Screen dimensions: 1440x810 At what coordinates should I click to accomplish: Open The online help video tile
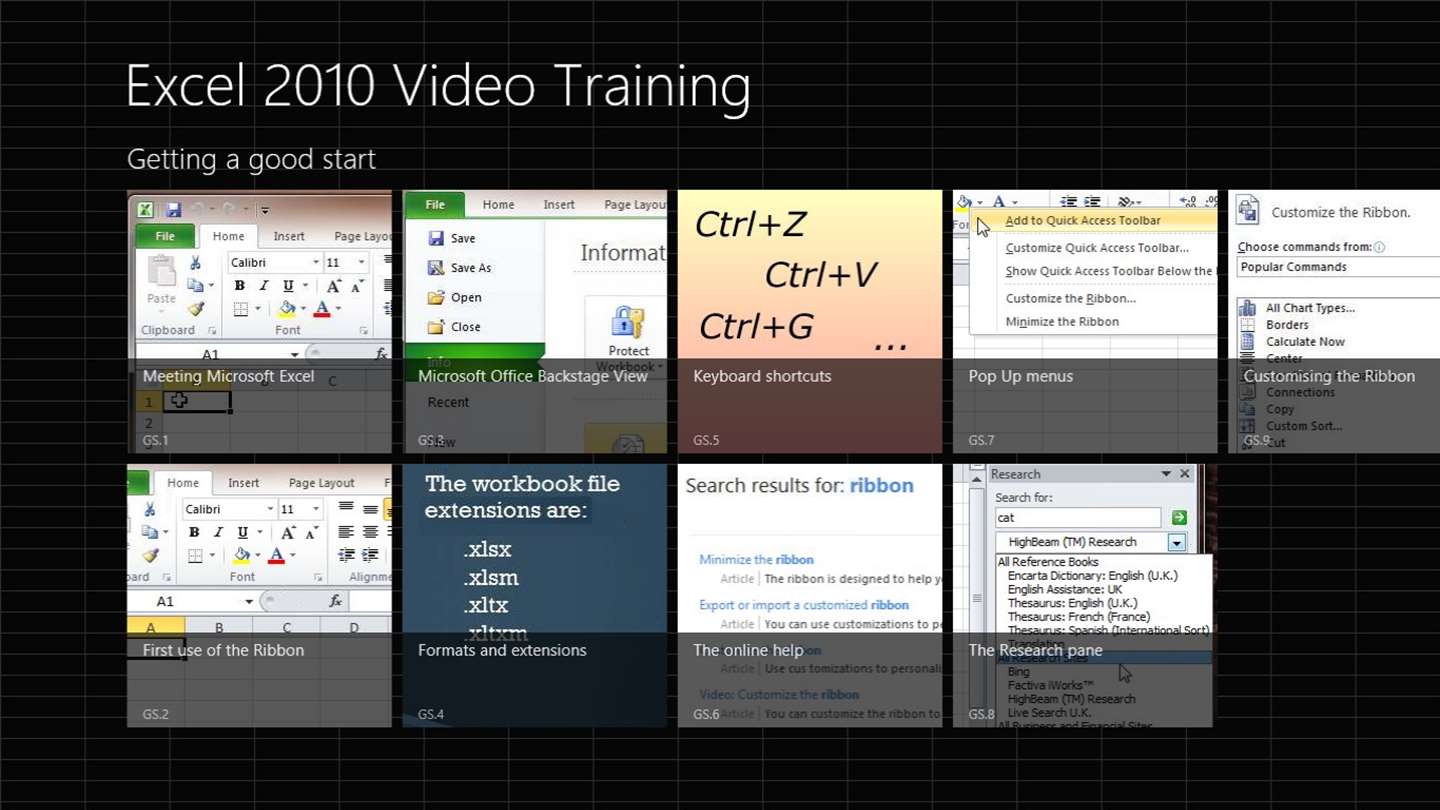810,595
